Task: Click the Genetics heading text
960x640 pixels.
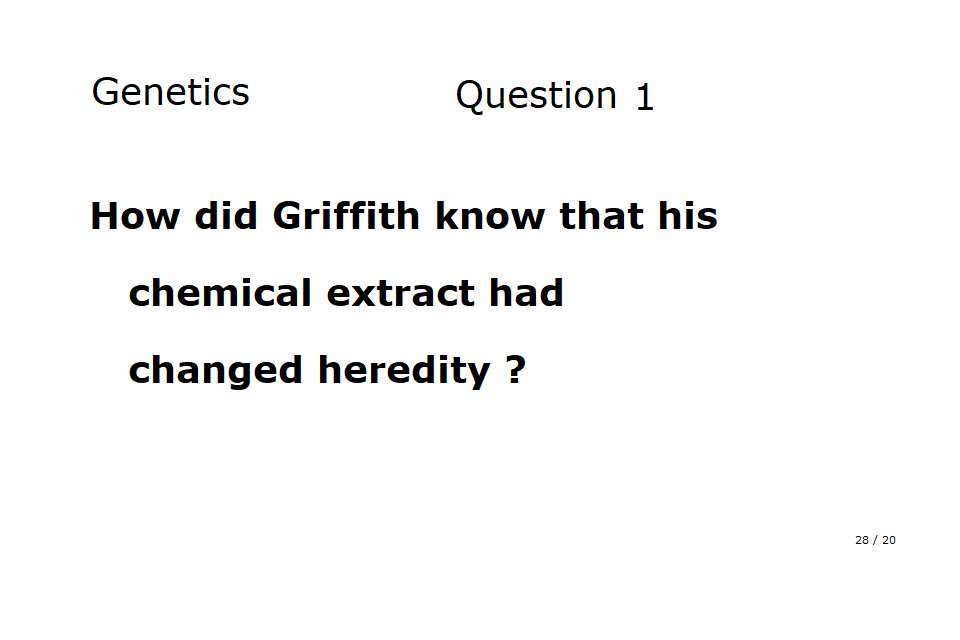Action: 170,92
